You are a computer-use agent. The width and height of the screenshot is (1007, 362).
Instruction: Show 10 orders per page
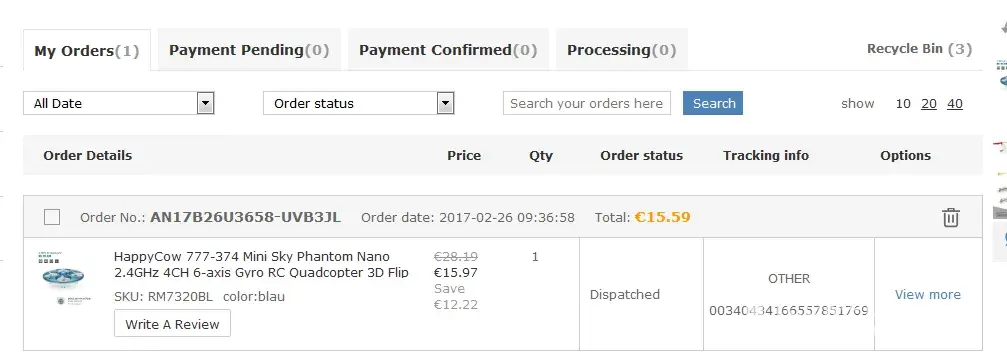coord(903,104)
